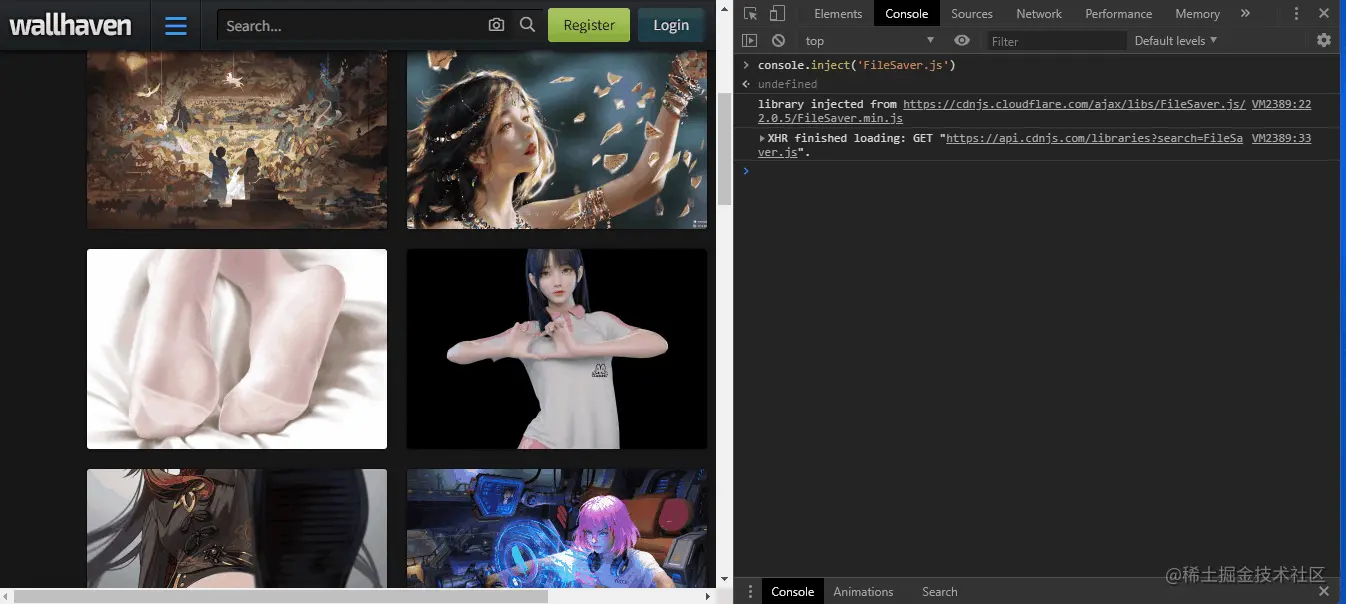Click the horizontal scrollbar left arrow
Image resolution: width=1346 pixels, height=604 pixels.
(6, 596)
